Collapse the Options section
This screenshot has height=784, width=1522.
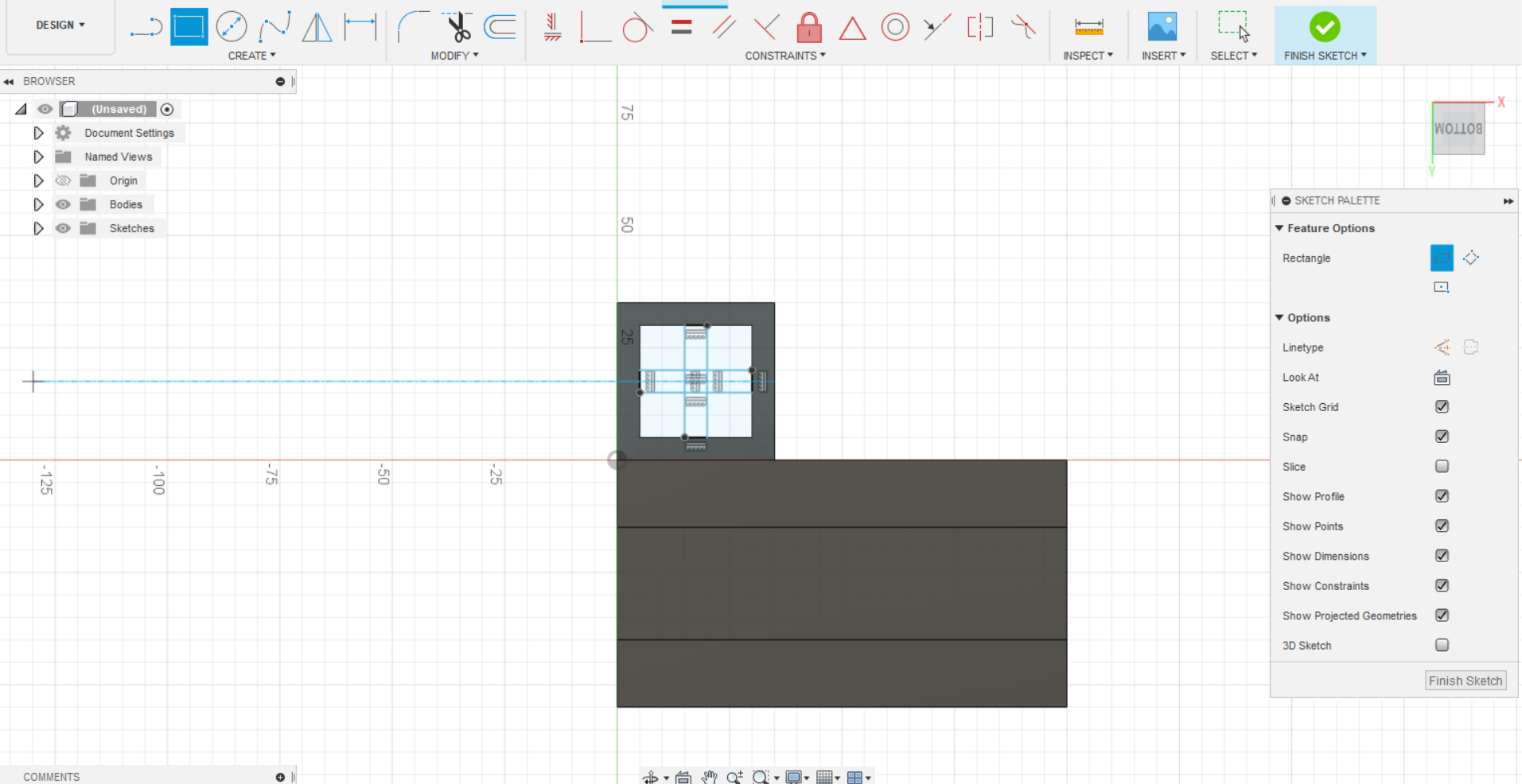[x=1279, y=317]
